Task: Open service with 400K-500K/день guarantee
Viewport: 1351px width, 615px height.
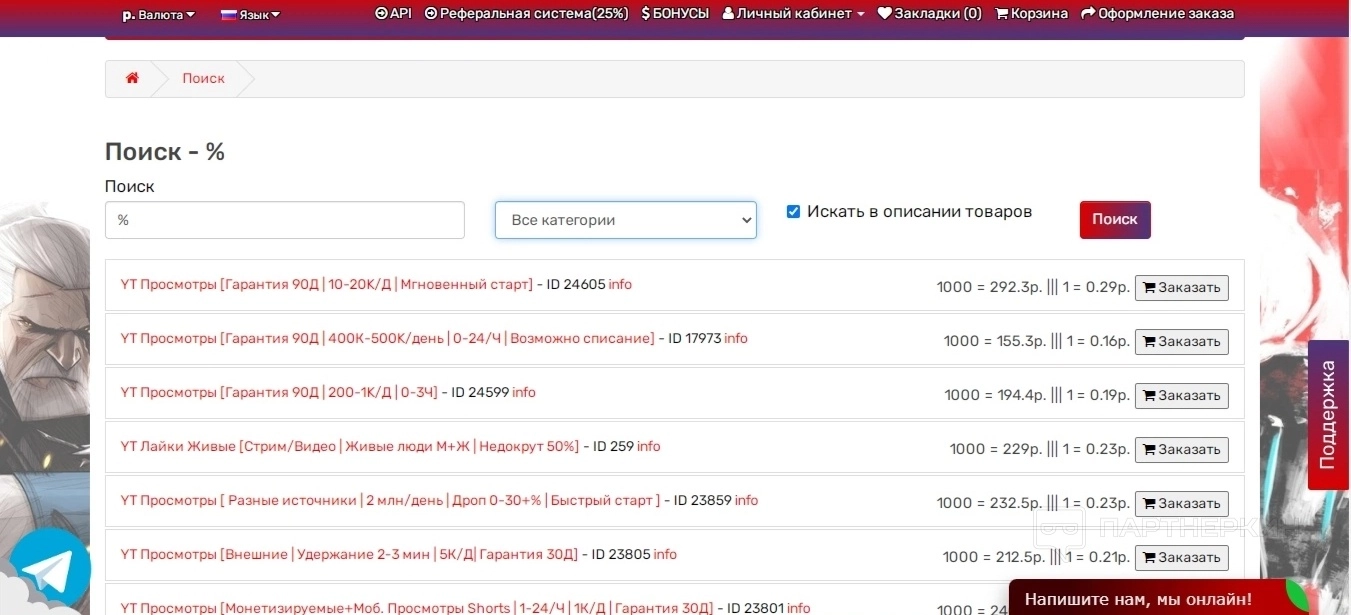Action: 387,339
